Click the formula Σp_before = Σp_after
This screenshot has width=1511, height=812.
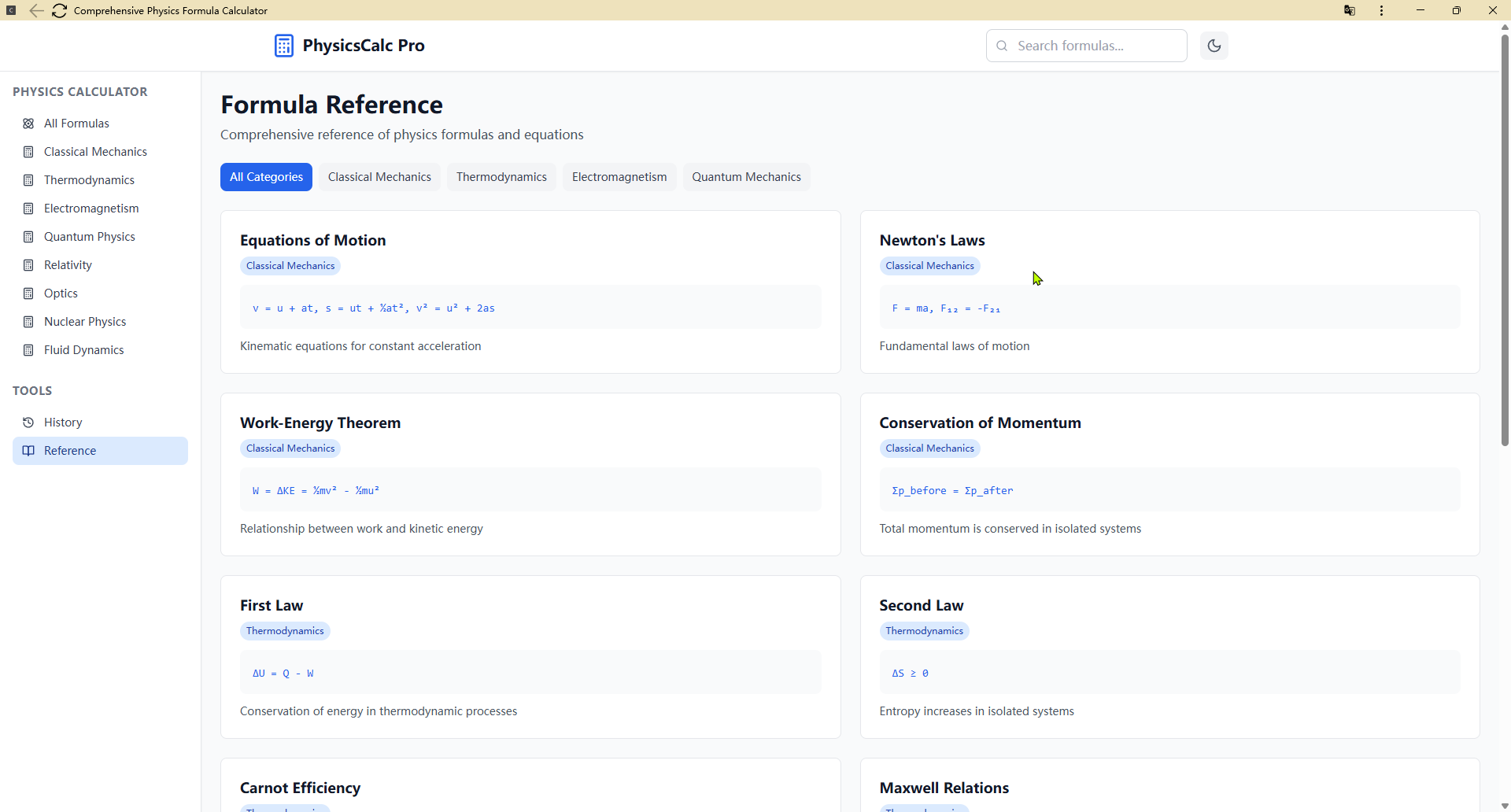pyautogui.click(x=952, y=490)
